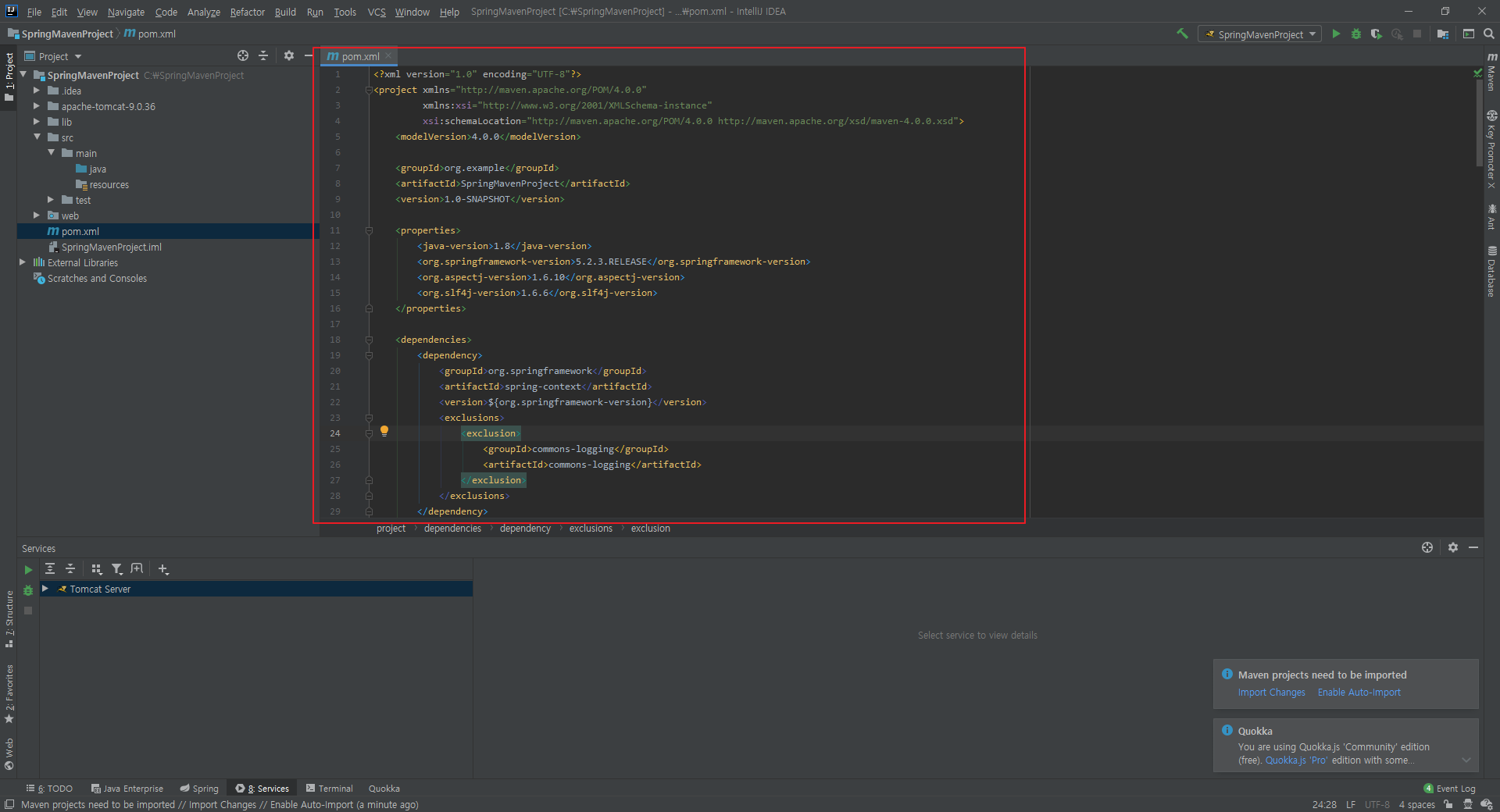The image size is (1500, 812).
Task: Open Services panel settings gear
Action: 1453,547
